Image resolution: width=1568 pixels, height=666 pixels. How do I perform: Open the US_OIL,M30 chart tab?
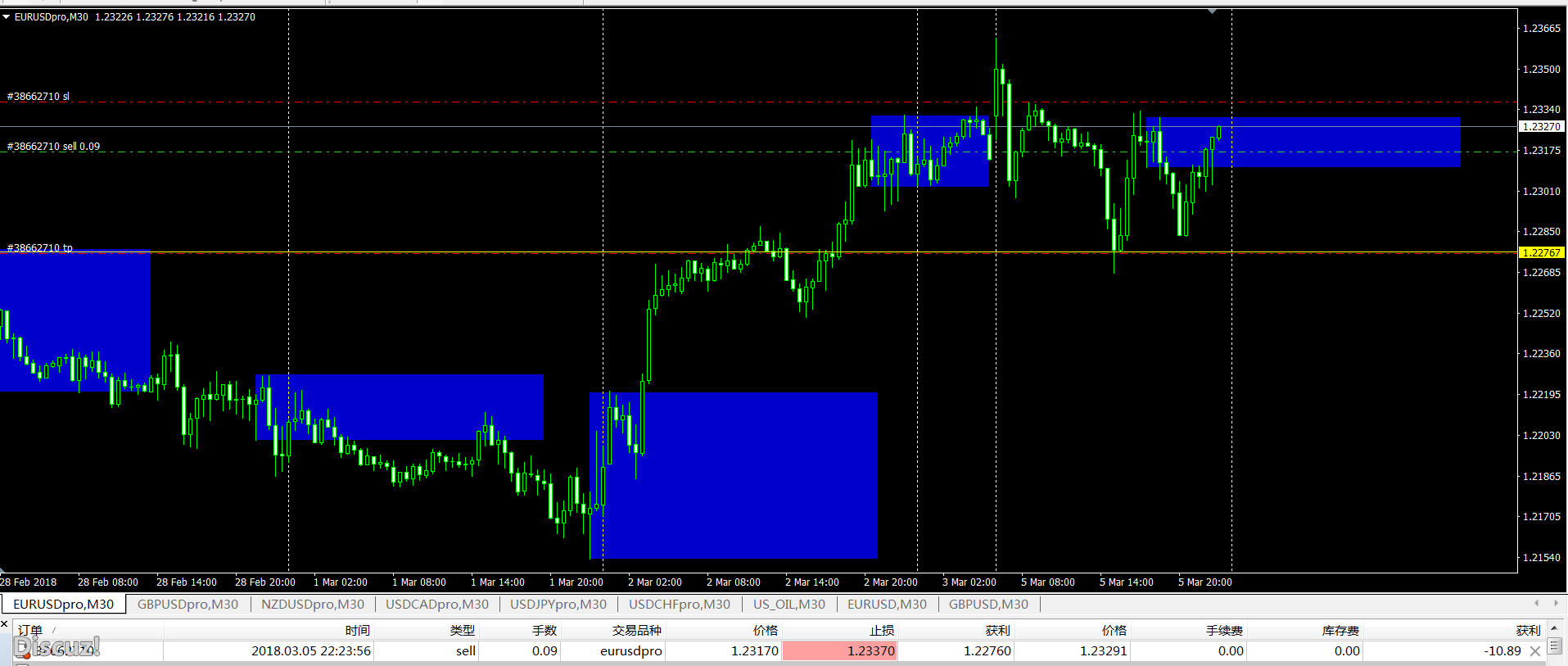pyautogui.click(x=789, y=604)
